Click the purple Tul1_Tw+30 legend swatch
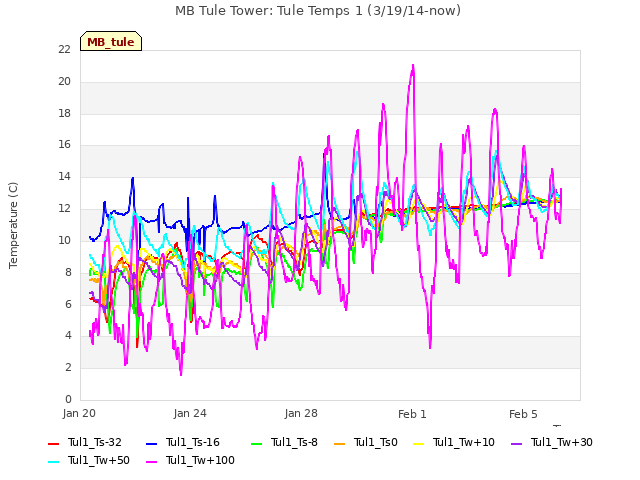This screenshot has width=640, height=480. [x=516, y=443]
